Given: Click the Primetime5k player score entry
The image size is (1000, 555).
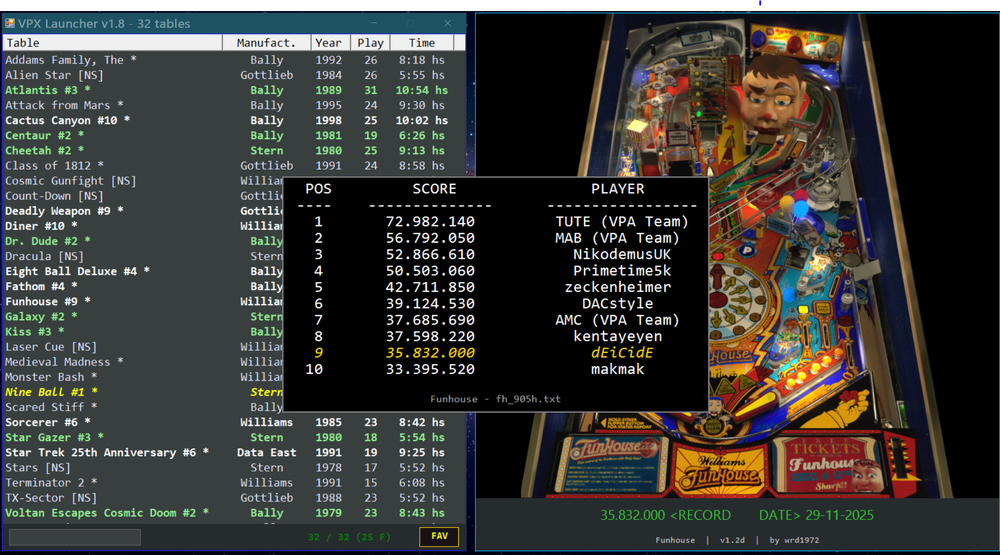Looking at the screenshot, I should [x=497, y=271].
